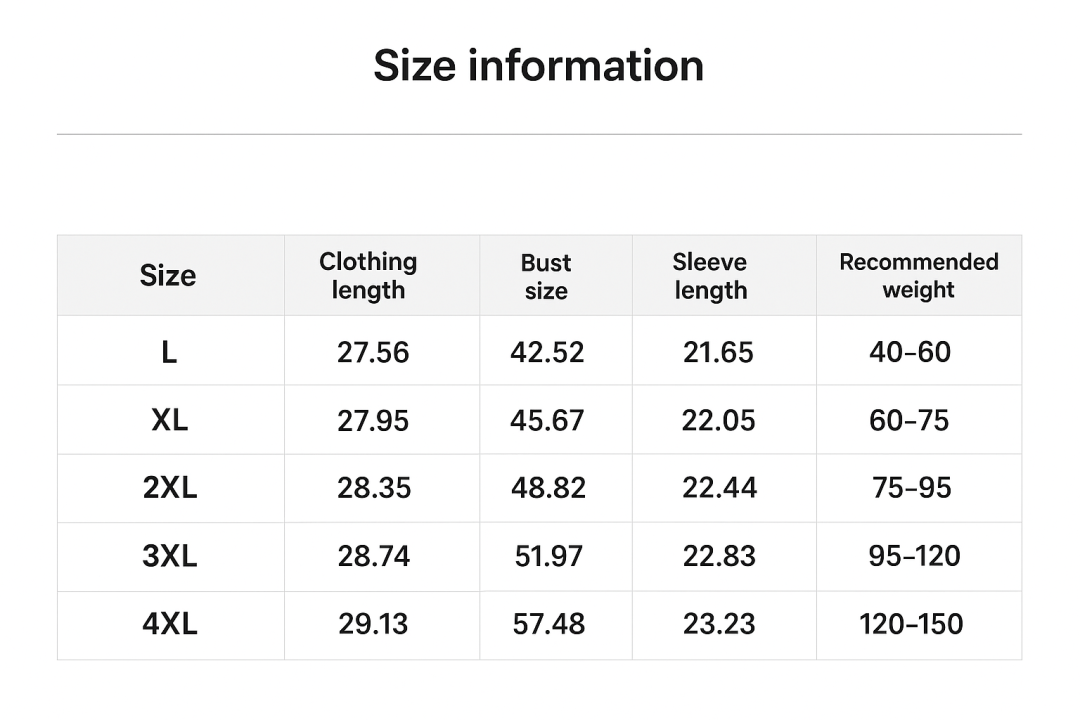Select the Bust size column header
The height and width of the screenshot is (720, 1080).
pyautogui.click(x=546, y=277)
